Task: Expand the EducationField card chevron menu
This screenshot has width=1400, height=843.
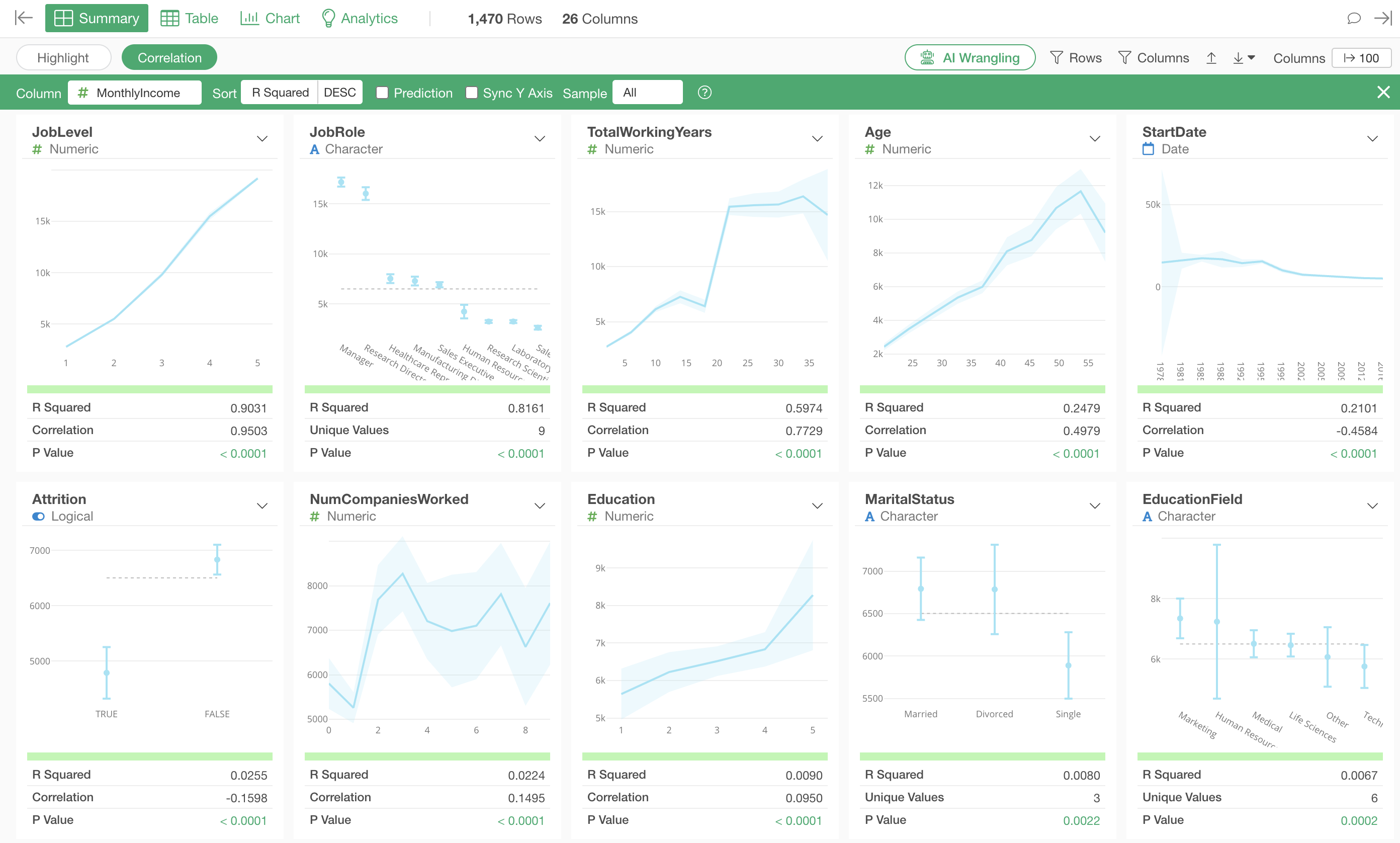Action: coord(1372,506)
